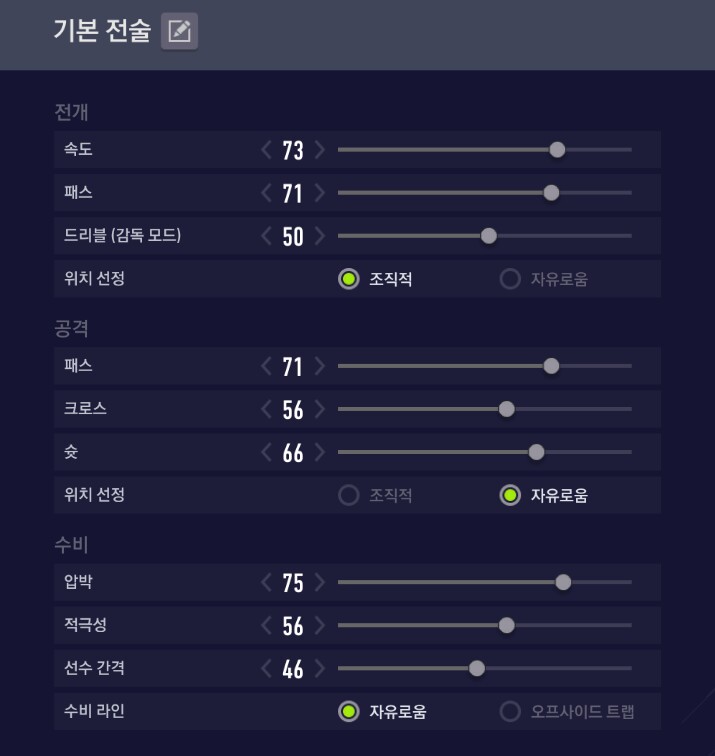Viewport: 715px width, 756px height.
Task: Click the edit icon beside 기본 전술
Action: (x=179, y=31)
